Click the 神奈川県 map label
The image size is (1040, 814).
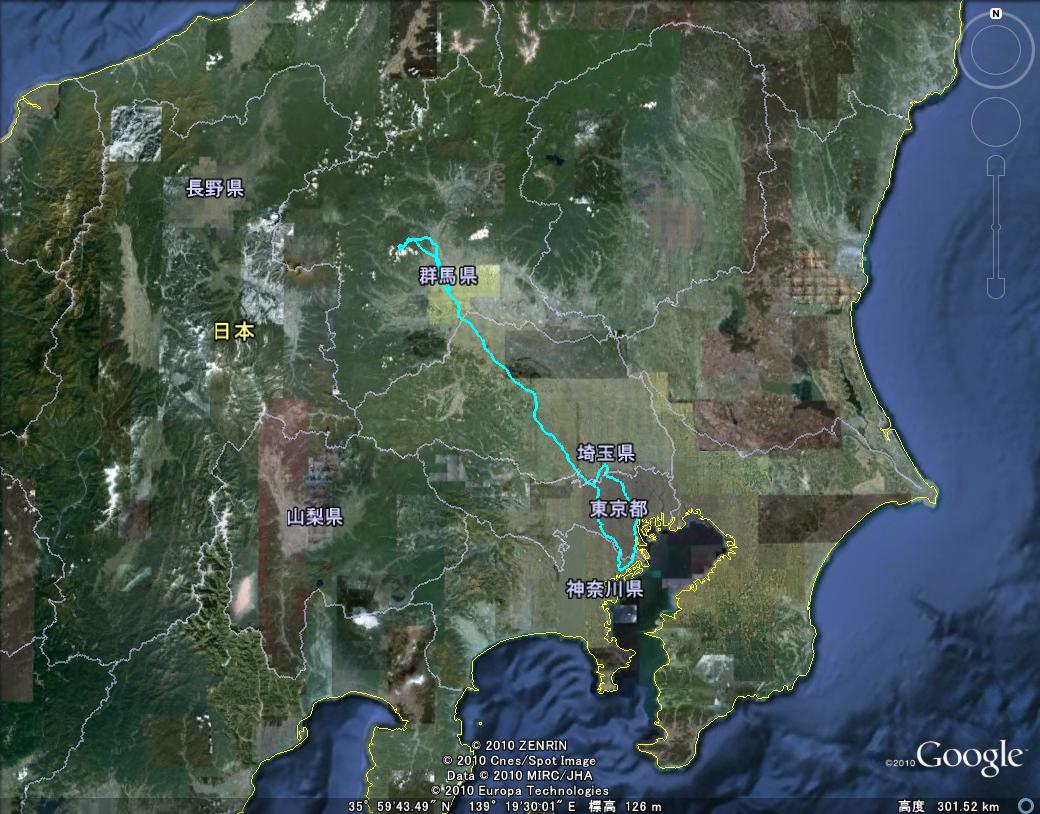(x=604, y=588)
